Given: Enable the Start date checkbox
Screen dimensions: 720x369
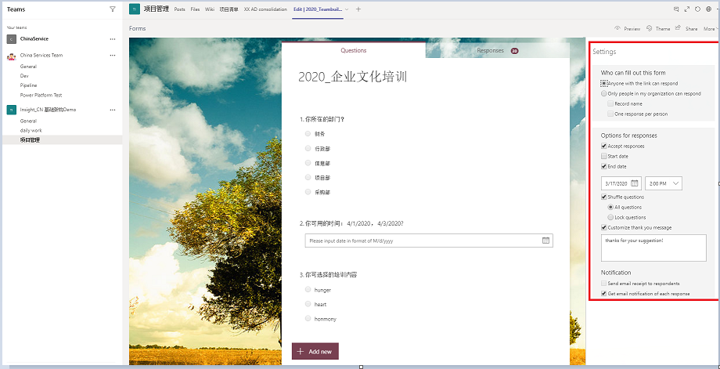Looking at the screenshot, I should click(x=603, y=156).
